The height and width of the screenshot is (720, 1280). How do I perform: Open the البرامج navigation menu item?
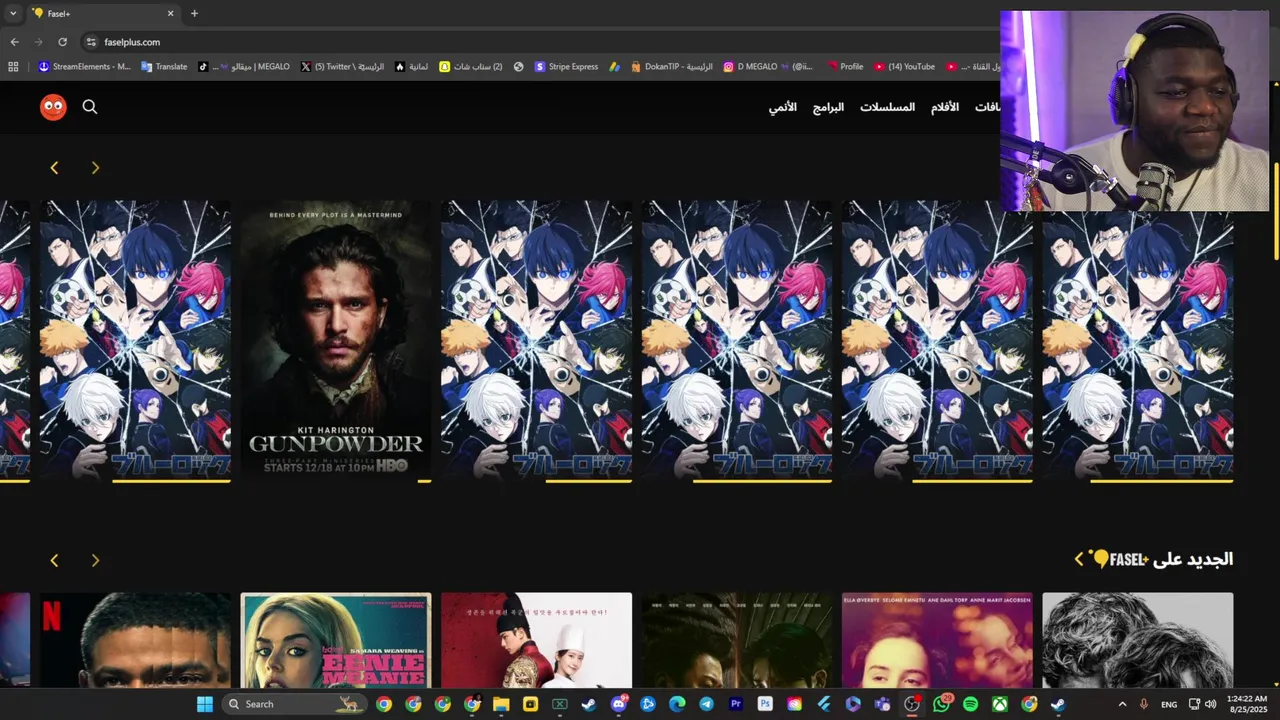click(x=828, y=107)
